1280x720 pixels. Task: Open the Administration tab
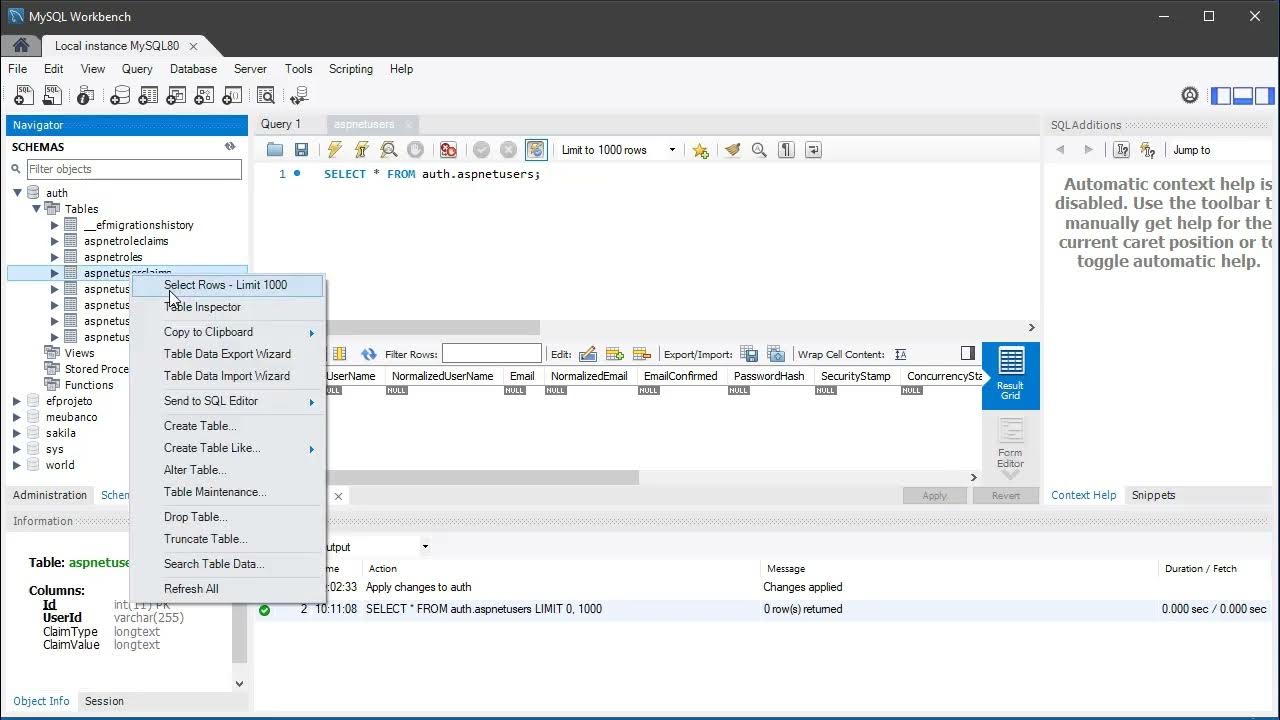50,495
